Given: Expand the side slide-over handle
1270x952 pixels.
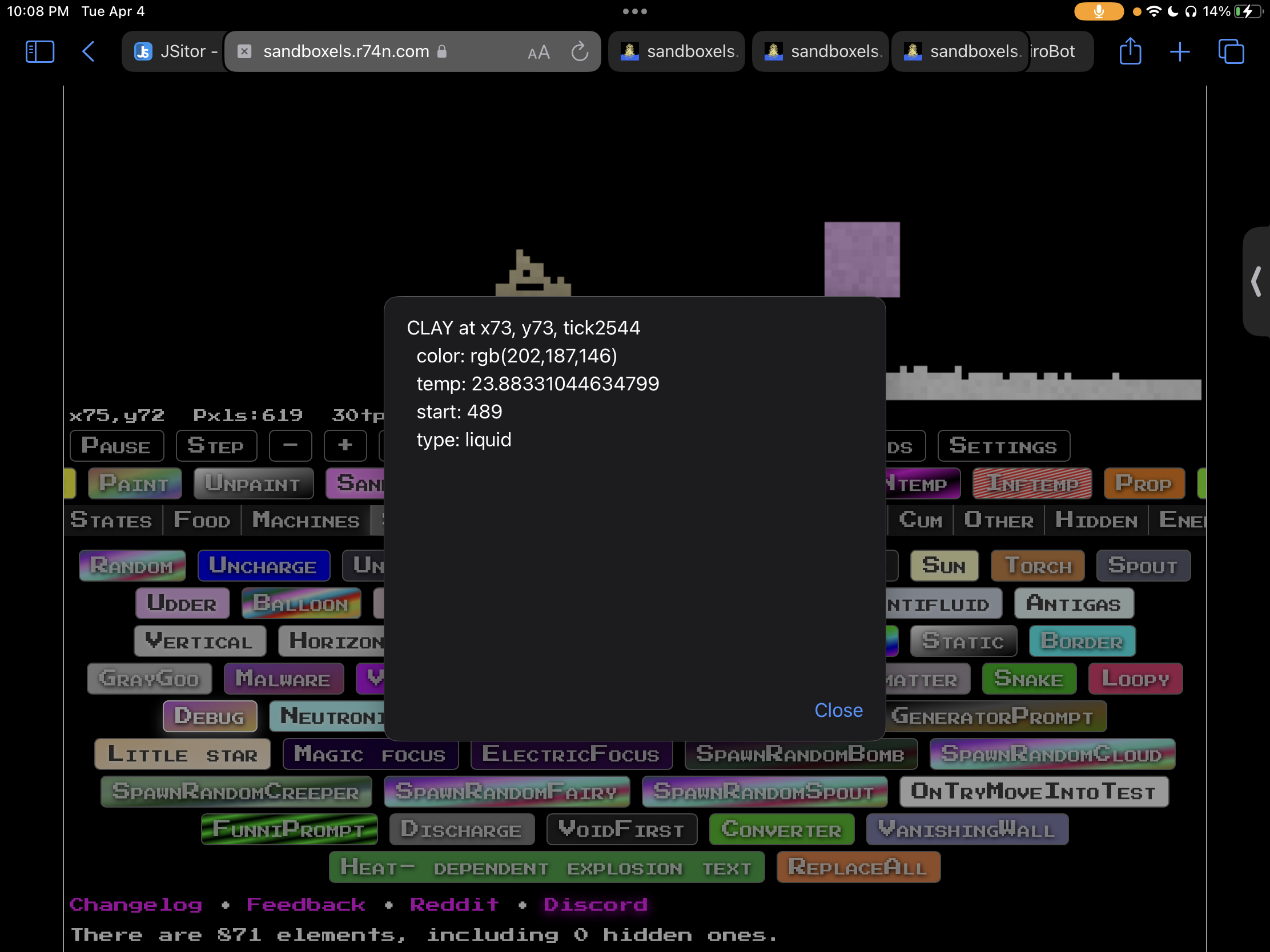Looking at the screenshot, I should (1256, 282).
